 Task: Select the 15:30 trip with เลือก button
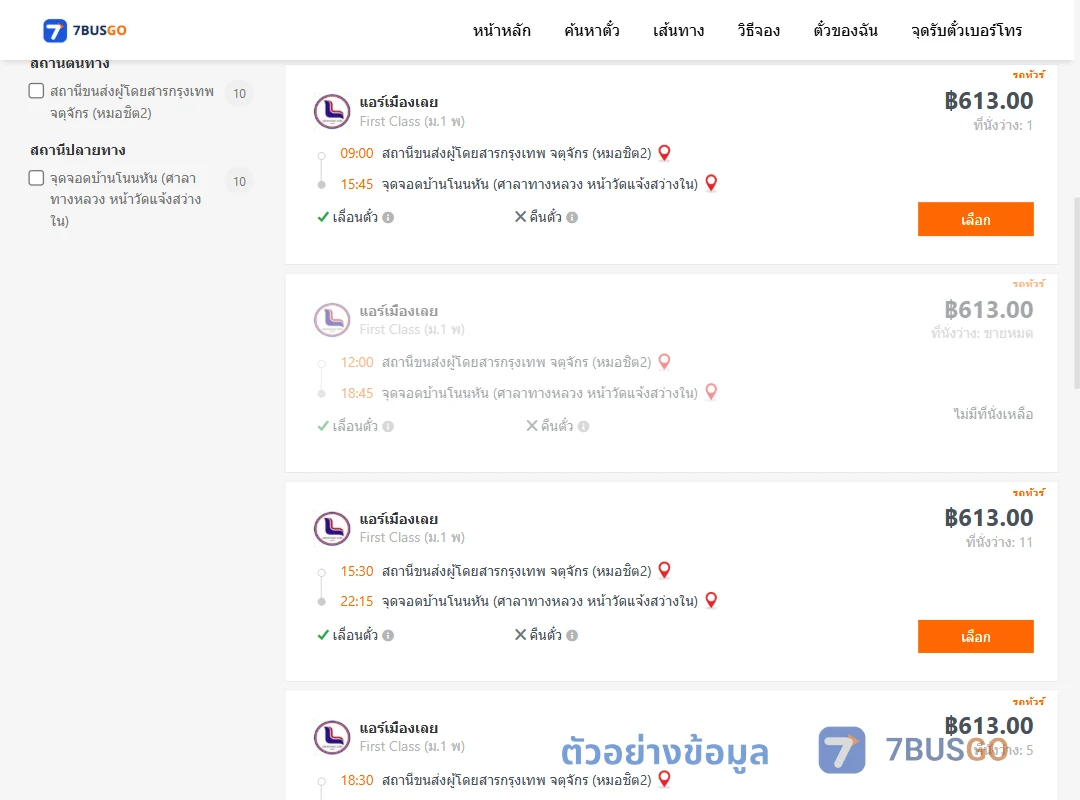click(975, 636)
